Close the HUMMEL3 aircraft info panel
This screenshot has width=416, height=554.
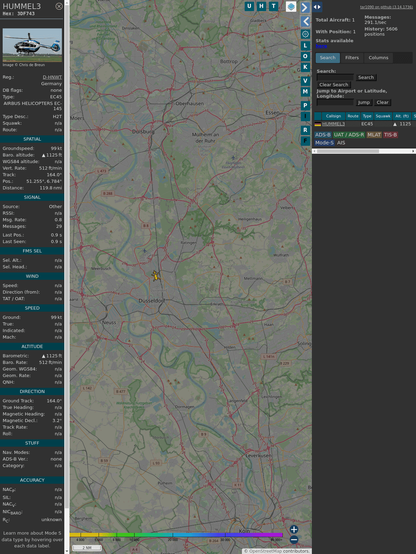[59, 6]
